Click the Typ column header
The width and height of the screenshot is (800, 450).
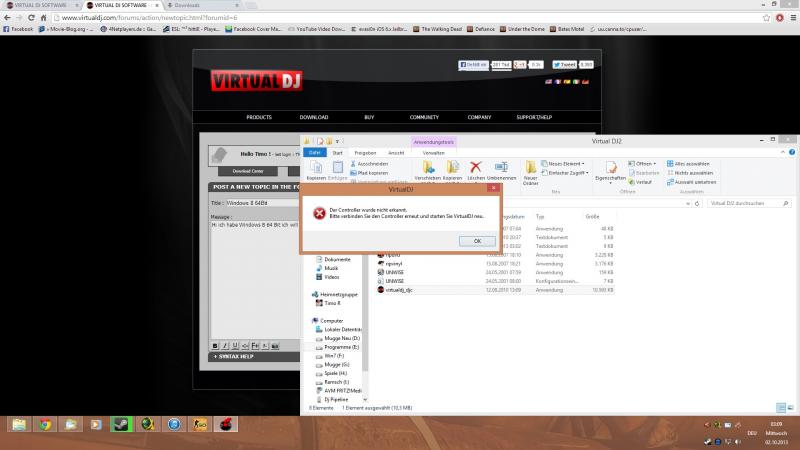540,217
